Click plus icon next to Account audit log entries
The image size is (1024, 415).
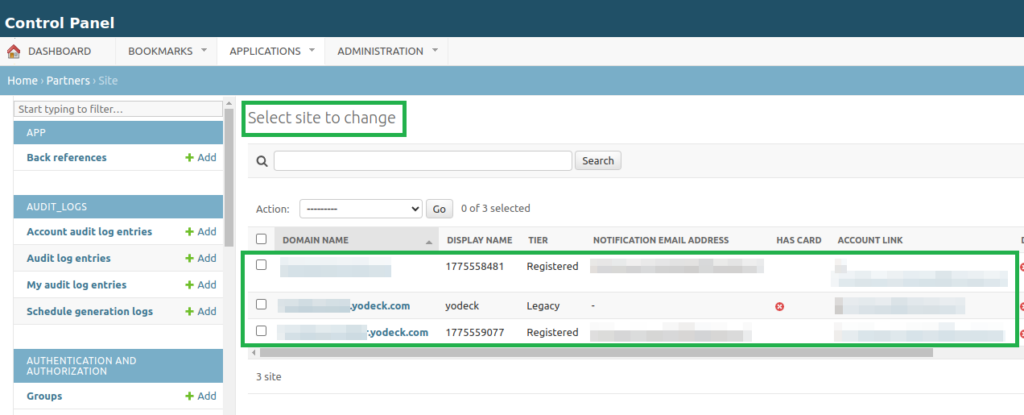tap(189, 232)
